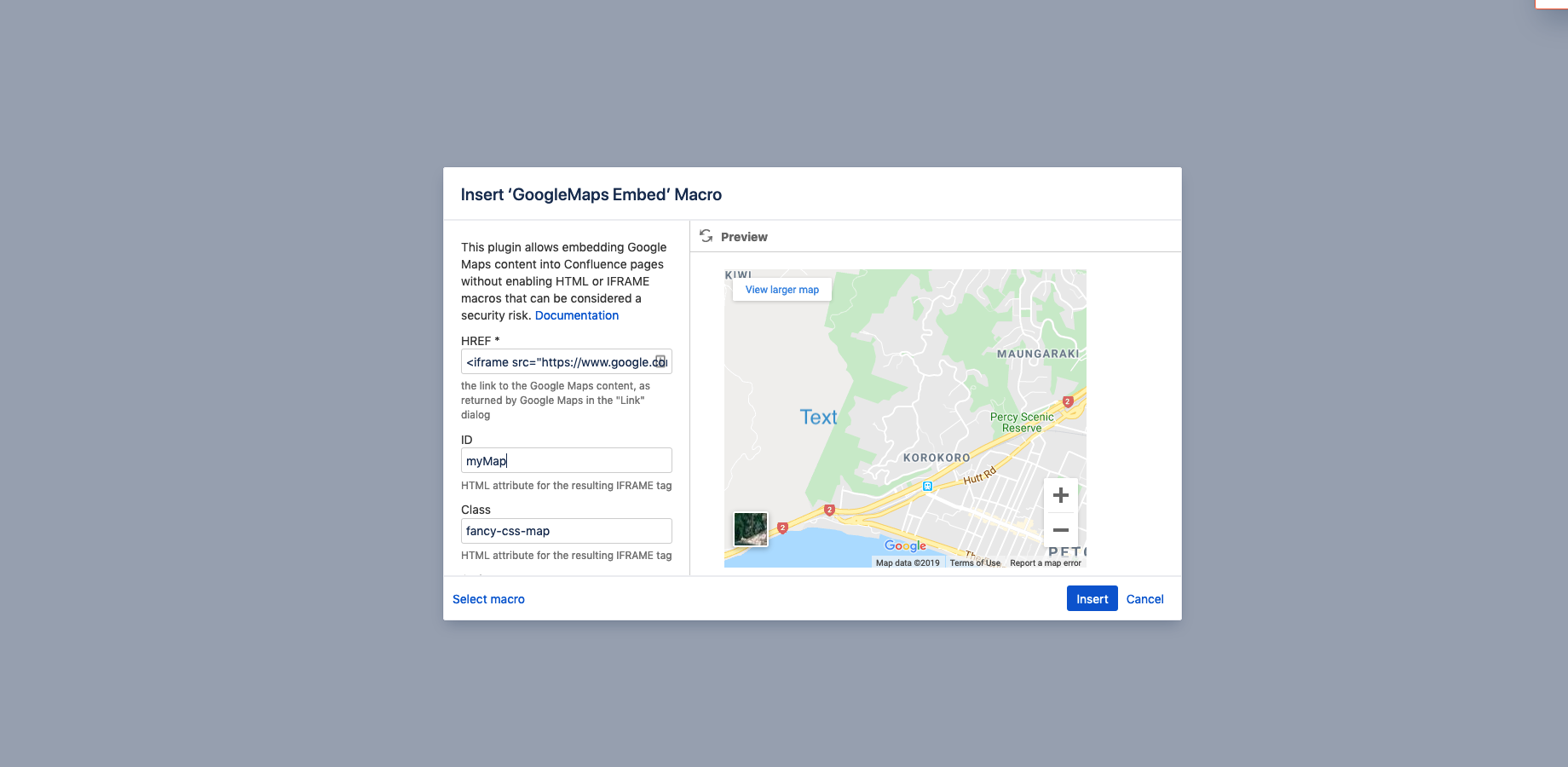This screenshot has height=767, width=1568.
Task: Click View larger map link
Action: [782, 290]
